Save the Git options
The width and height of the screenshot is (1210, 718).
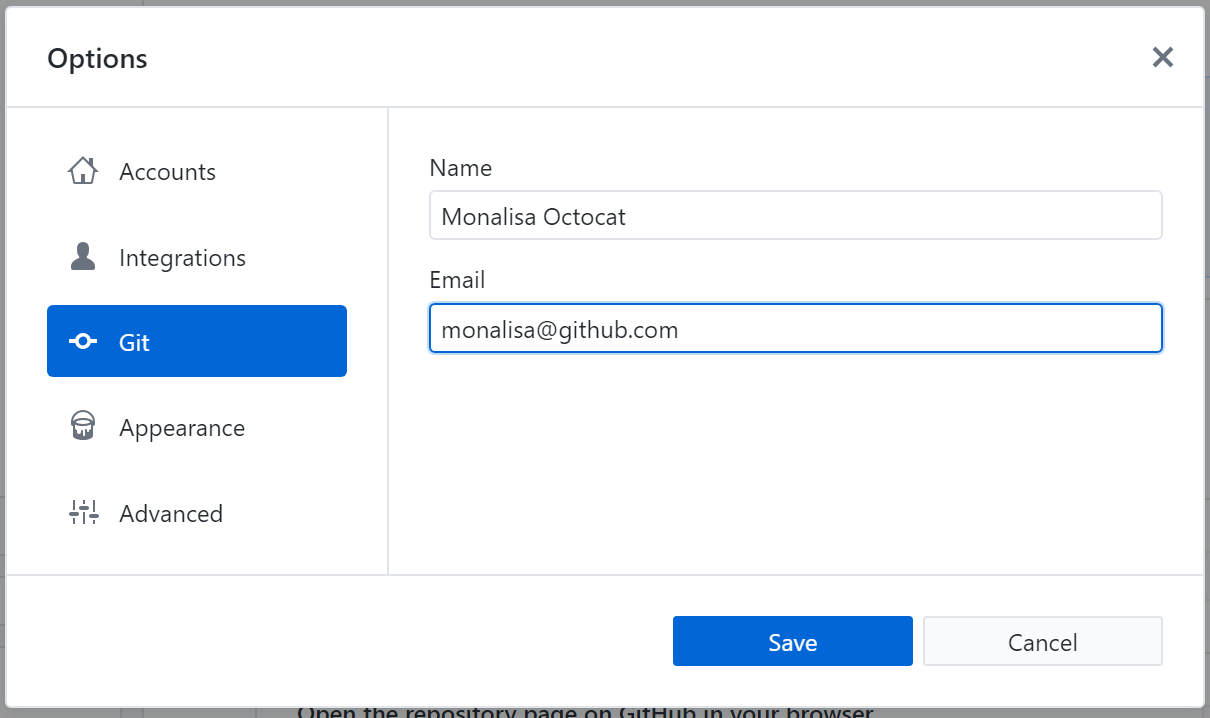793,641
